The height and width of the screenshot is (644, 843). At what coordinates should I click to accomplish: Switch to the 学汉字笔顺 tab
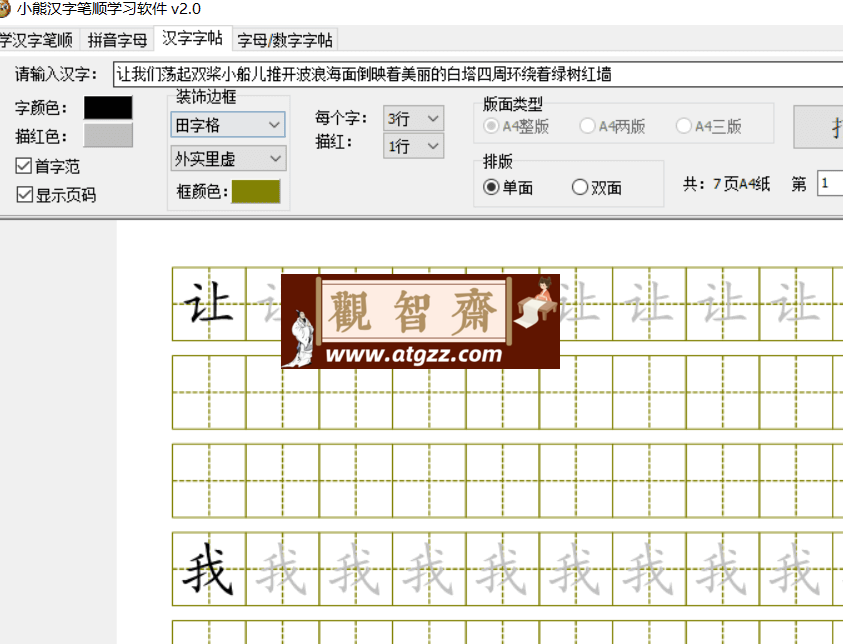38,40
